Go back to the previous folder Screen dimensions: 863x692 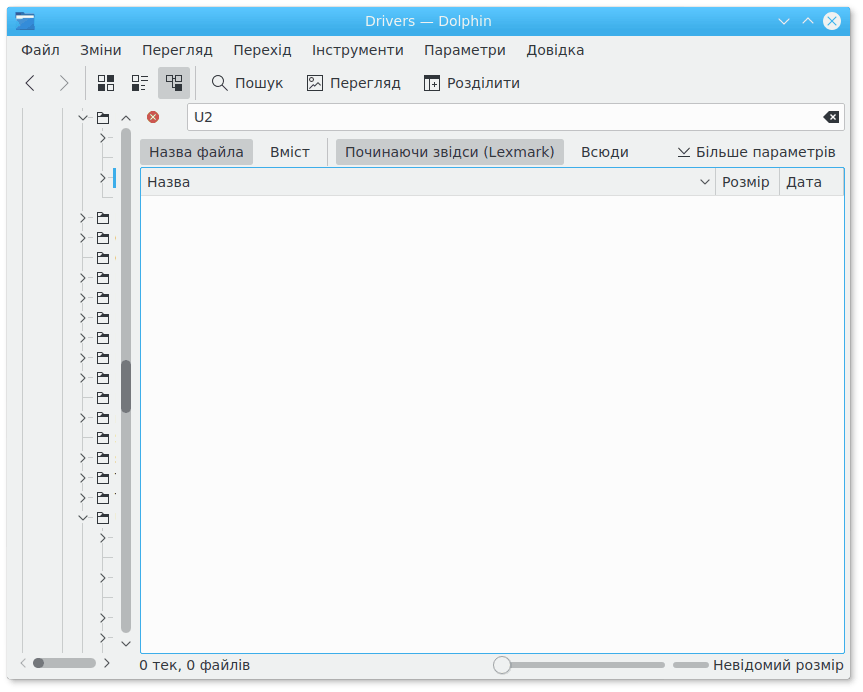click(30, 83)
